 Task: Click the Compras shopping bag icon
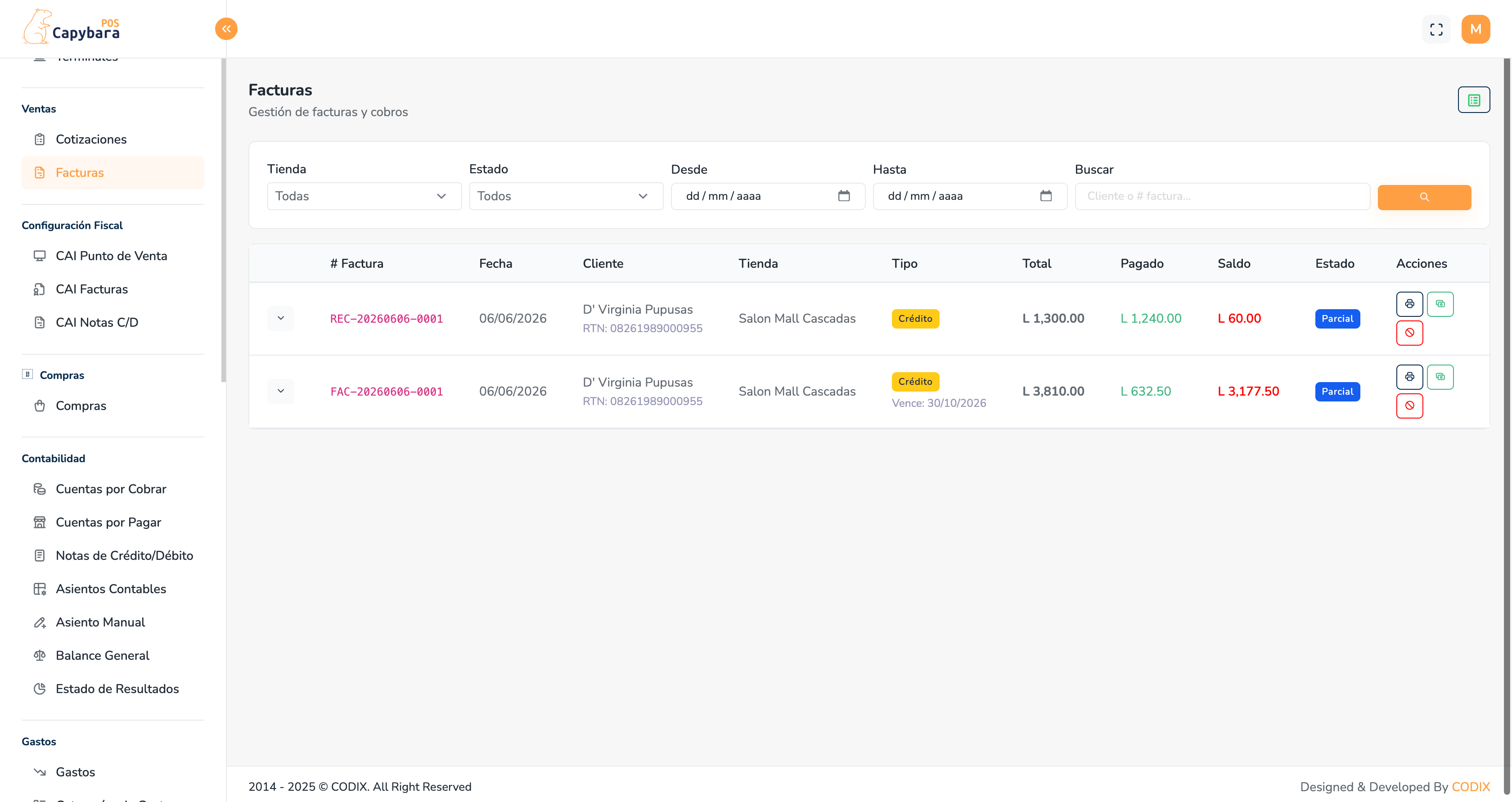click(39, 406)
